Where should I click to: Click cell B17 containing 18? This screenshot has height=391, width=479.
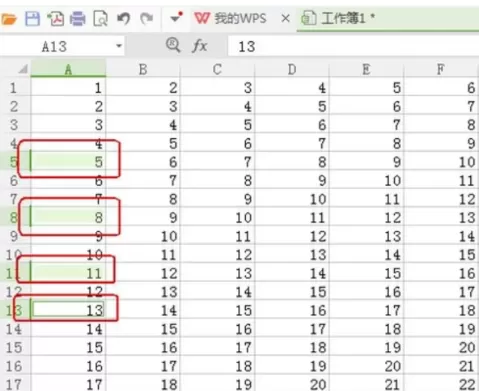pos(143,384)
